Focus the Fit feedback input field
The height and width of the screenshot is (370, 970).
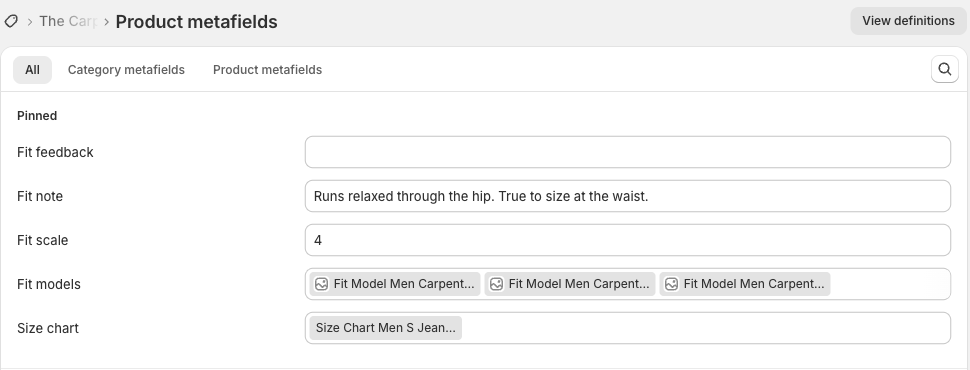click(627, 152)
